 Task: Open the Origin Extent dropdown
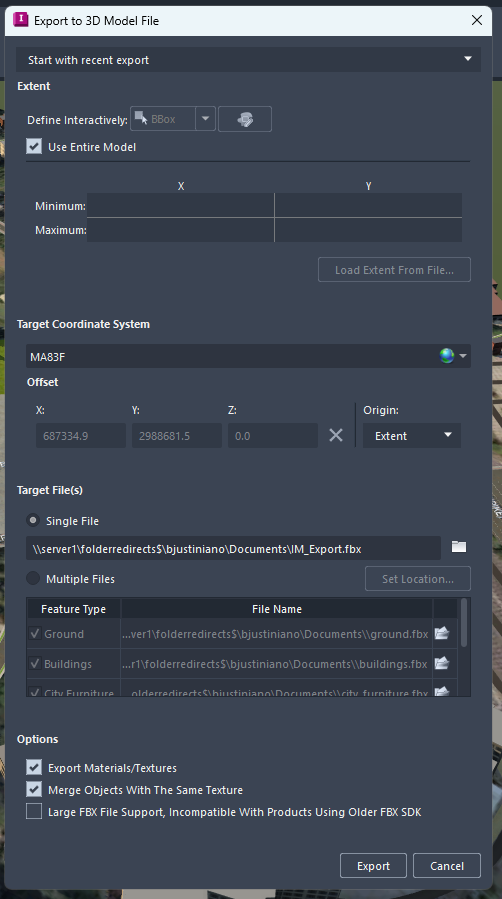(x=411, y=436)
